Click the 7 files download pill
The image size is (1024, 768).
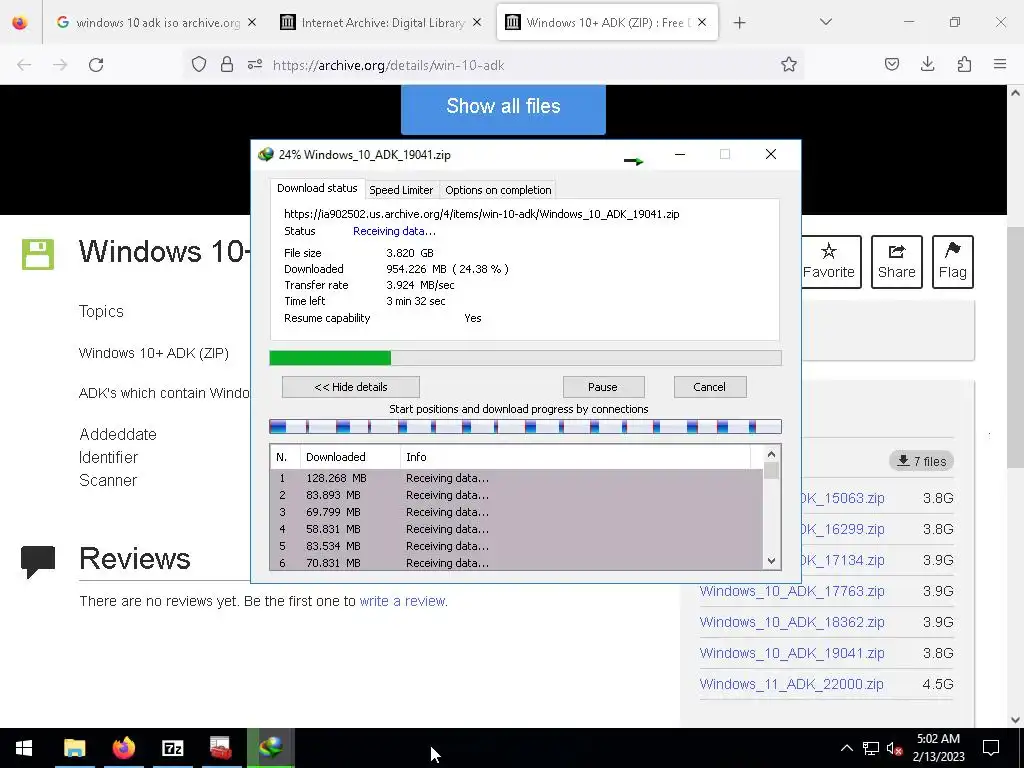921,461
